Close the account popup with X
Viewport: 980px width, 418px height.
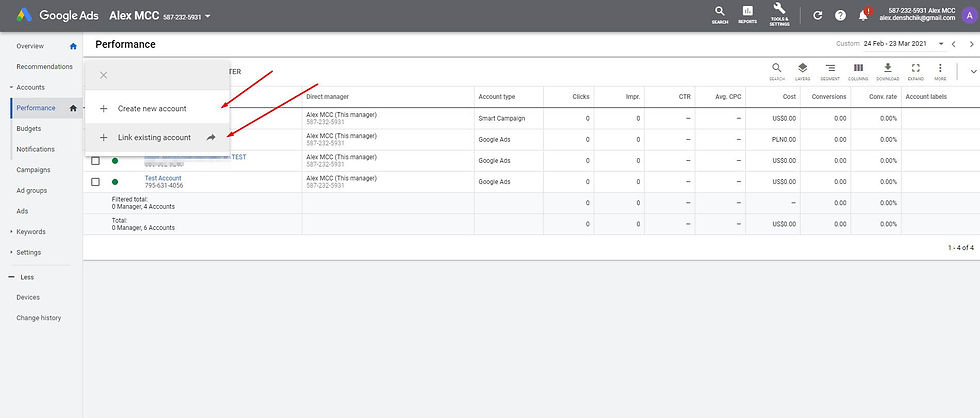click(x=104, y=75)
